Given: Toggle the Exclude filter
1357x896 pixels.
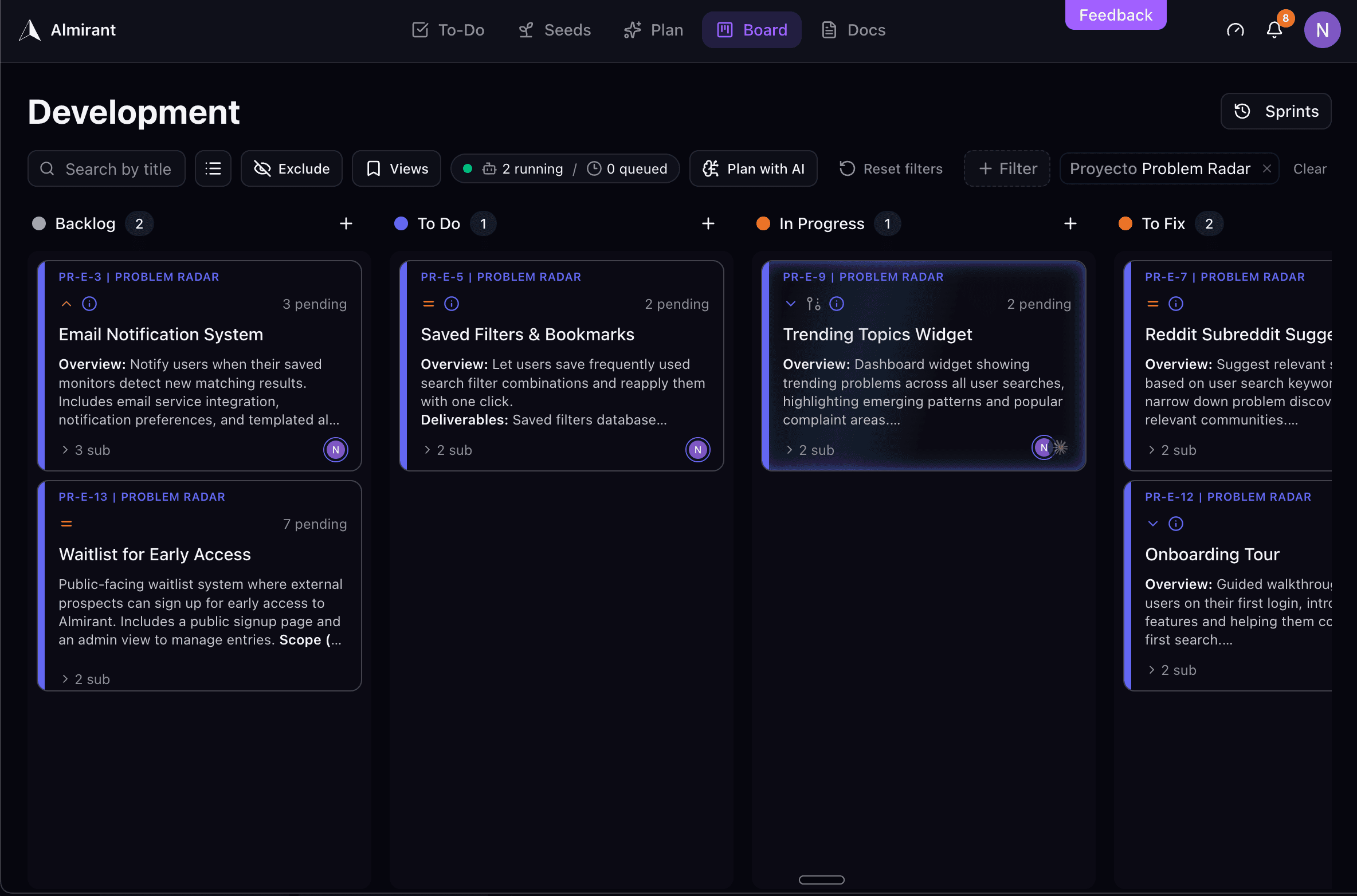Looking at the screenshot, I should coord(291,168).
